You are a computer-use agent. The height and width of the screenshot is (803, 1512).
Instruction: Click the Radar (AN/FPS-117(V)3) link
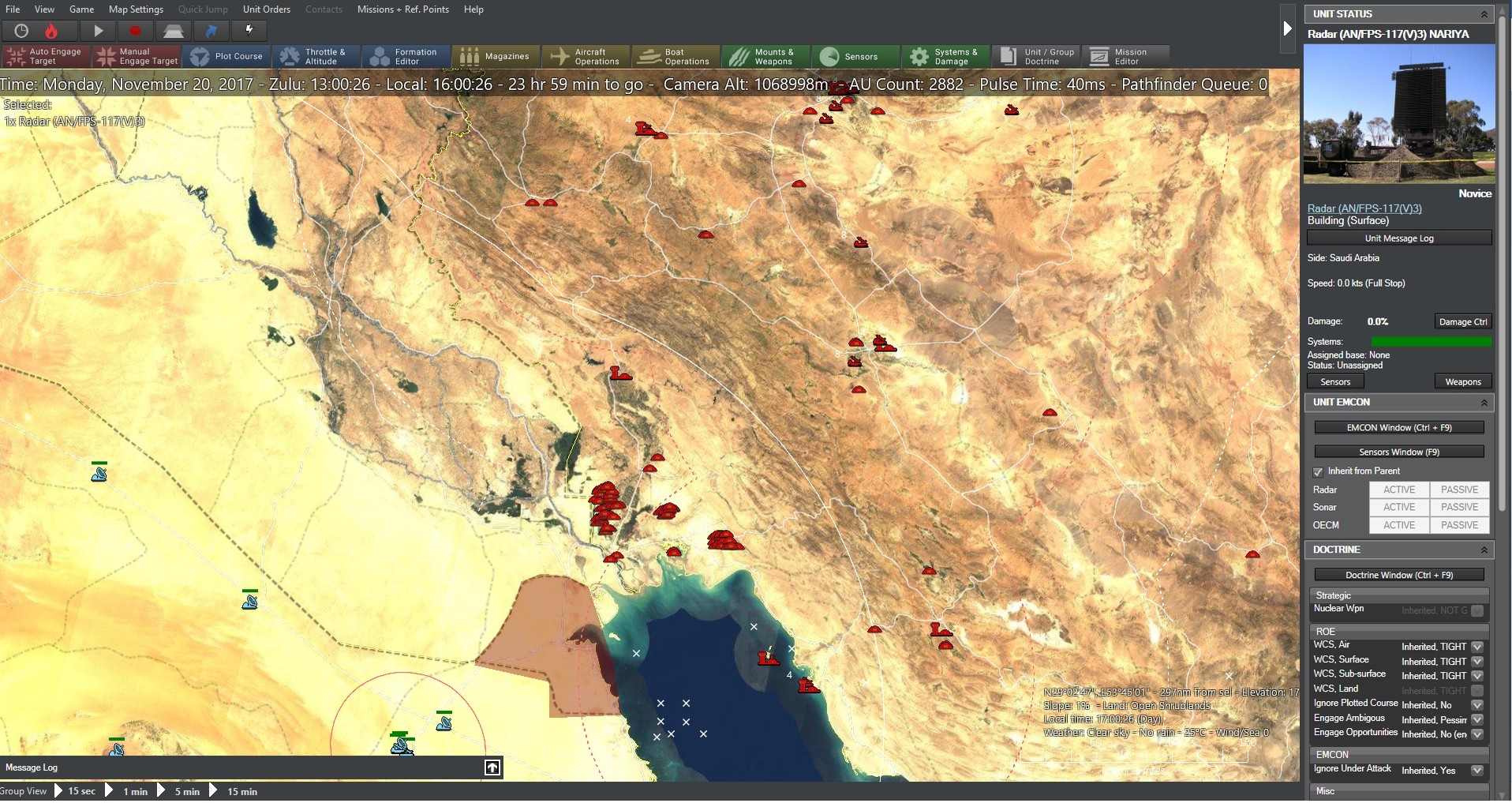(1364, 208)
